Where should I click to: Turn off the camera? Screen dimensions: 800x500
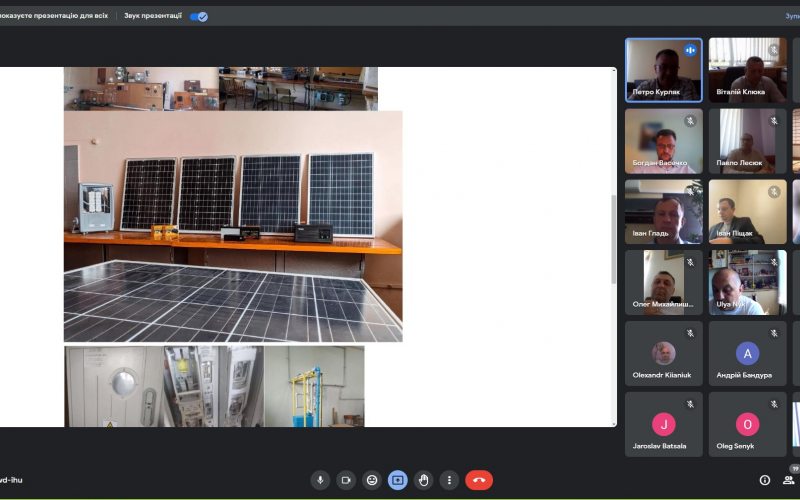click(x=346, y=480)
